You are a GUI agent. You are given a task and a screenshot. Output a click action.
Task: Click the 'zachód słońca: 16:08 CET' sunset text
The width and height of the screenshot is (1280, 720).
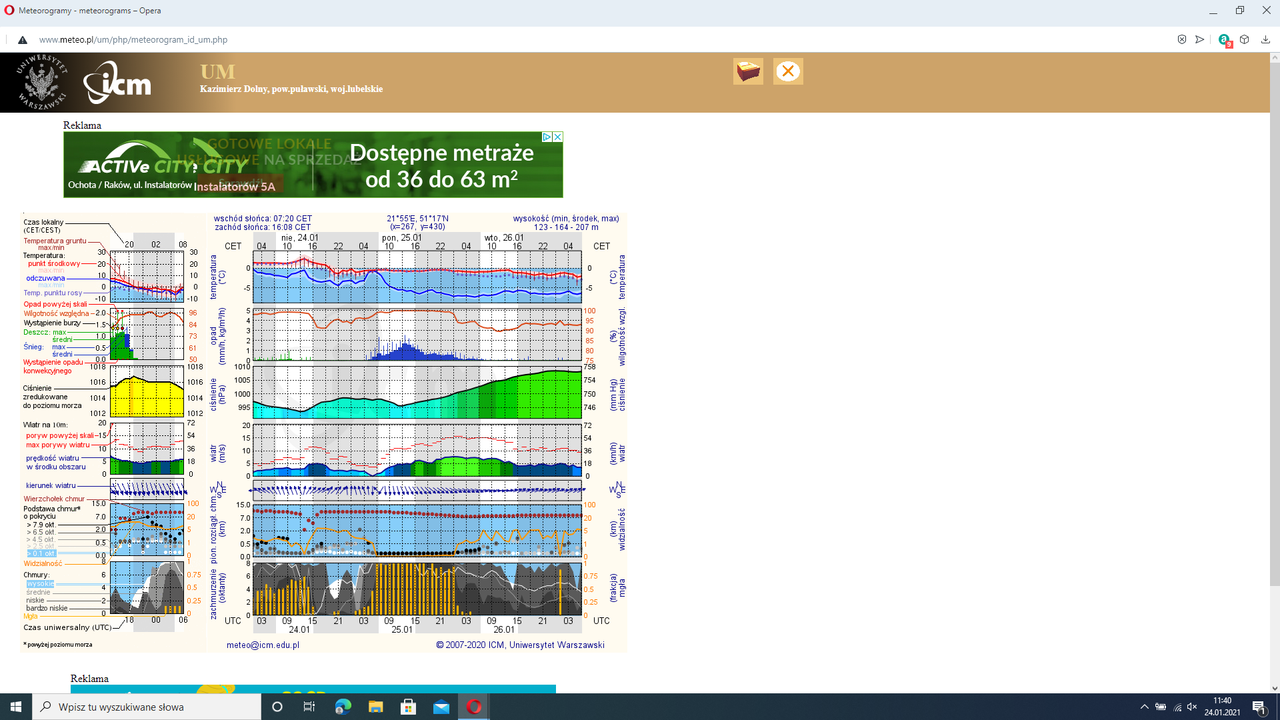coord(263,227)
